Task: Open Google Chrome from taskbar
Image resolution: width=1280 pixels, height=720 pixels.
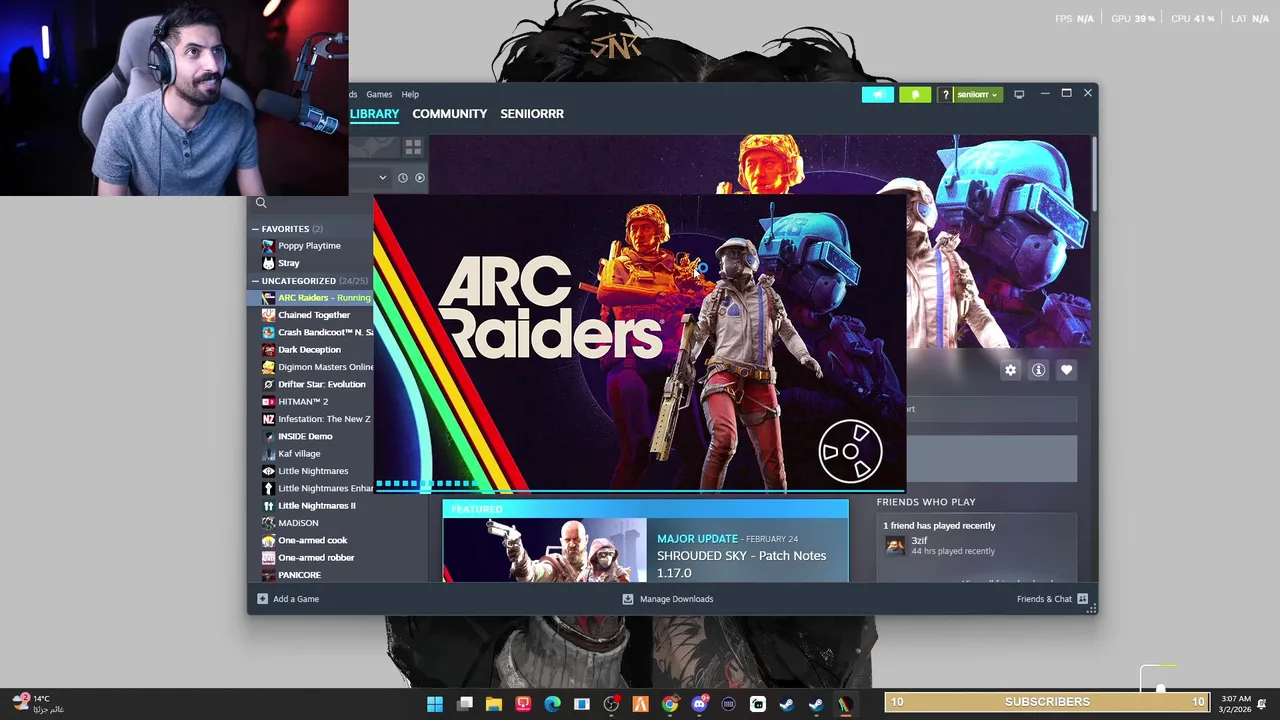Action: coord(670,704)
